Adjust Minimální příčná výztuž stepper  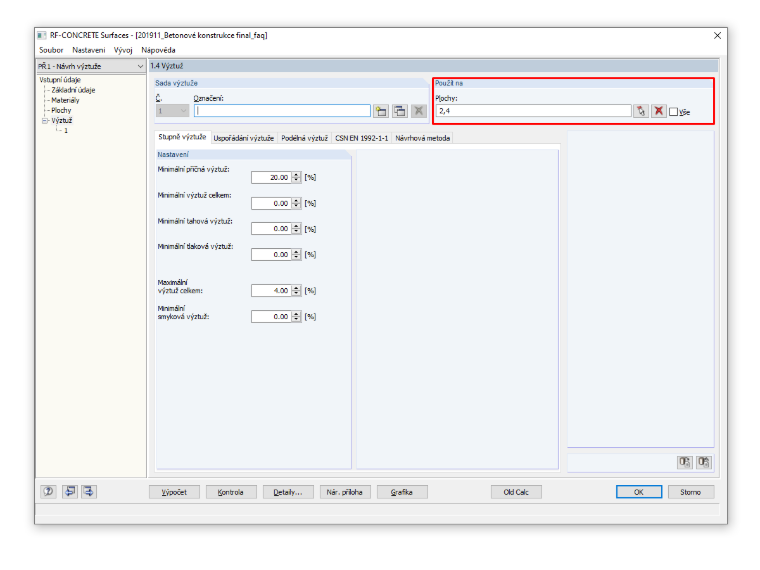[296, 177]
